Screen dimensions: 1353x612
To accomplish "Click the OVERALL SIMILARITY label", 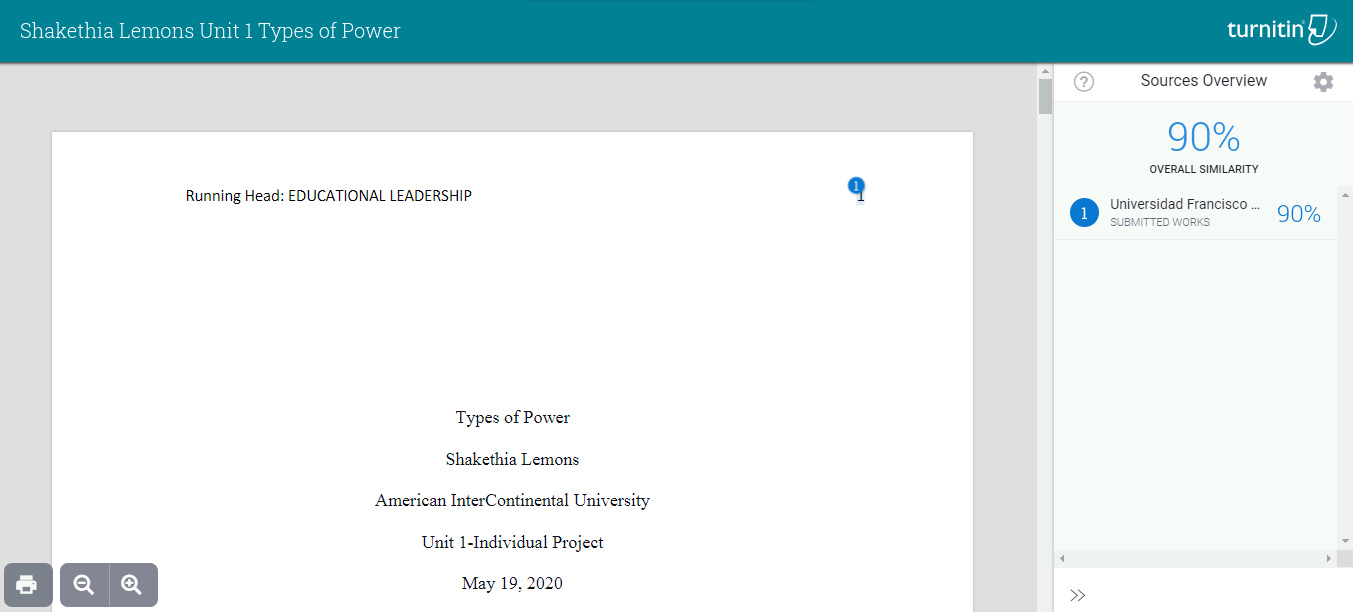I will coord(1204,169).
